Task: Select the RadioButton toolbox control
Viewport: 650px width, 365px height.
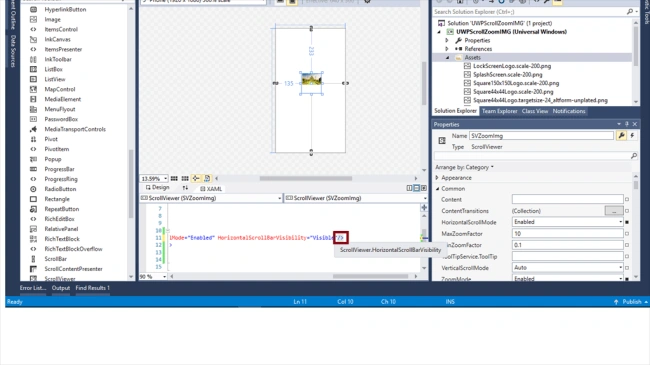Action: (x=60, y=189)
